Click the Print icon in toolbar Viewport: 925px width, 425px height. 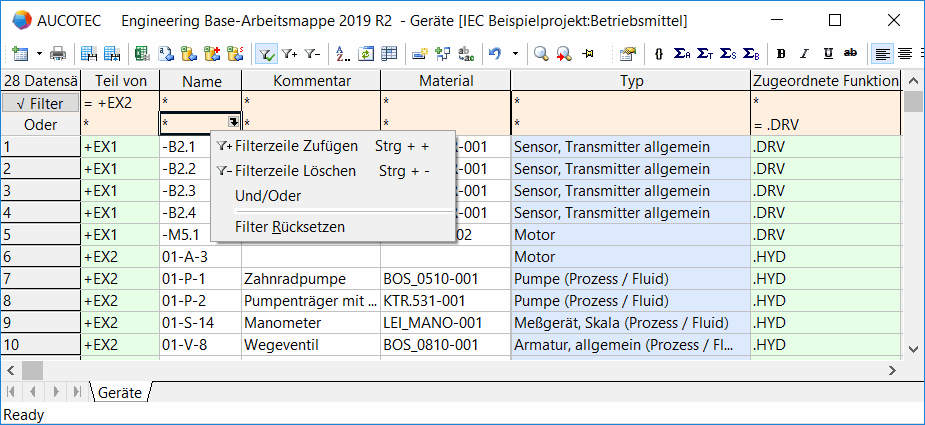(58, 54)
